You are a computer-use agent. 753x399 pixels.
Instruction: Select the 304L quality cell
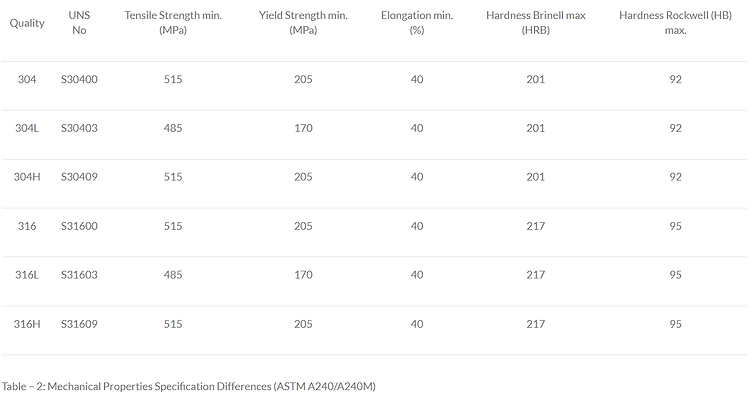(x=27, y=128)
